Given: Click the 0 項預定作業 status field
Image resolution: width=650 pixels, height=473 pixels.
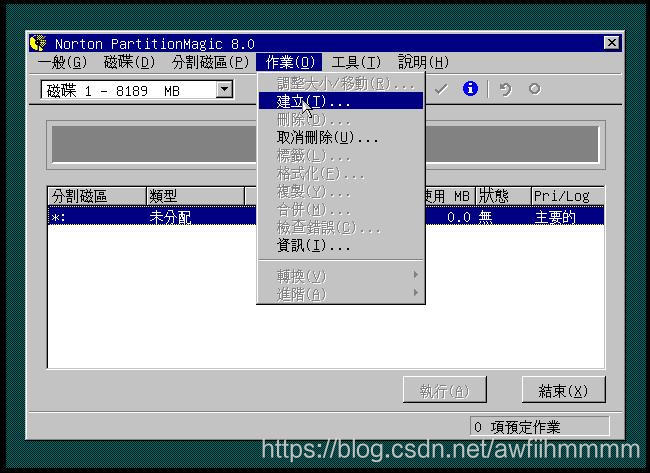Looking at the screenshot, I should 539,426.
